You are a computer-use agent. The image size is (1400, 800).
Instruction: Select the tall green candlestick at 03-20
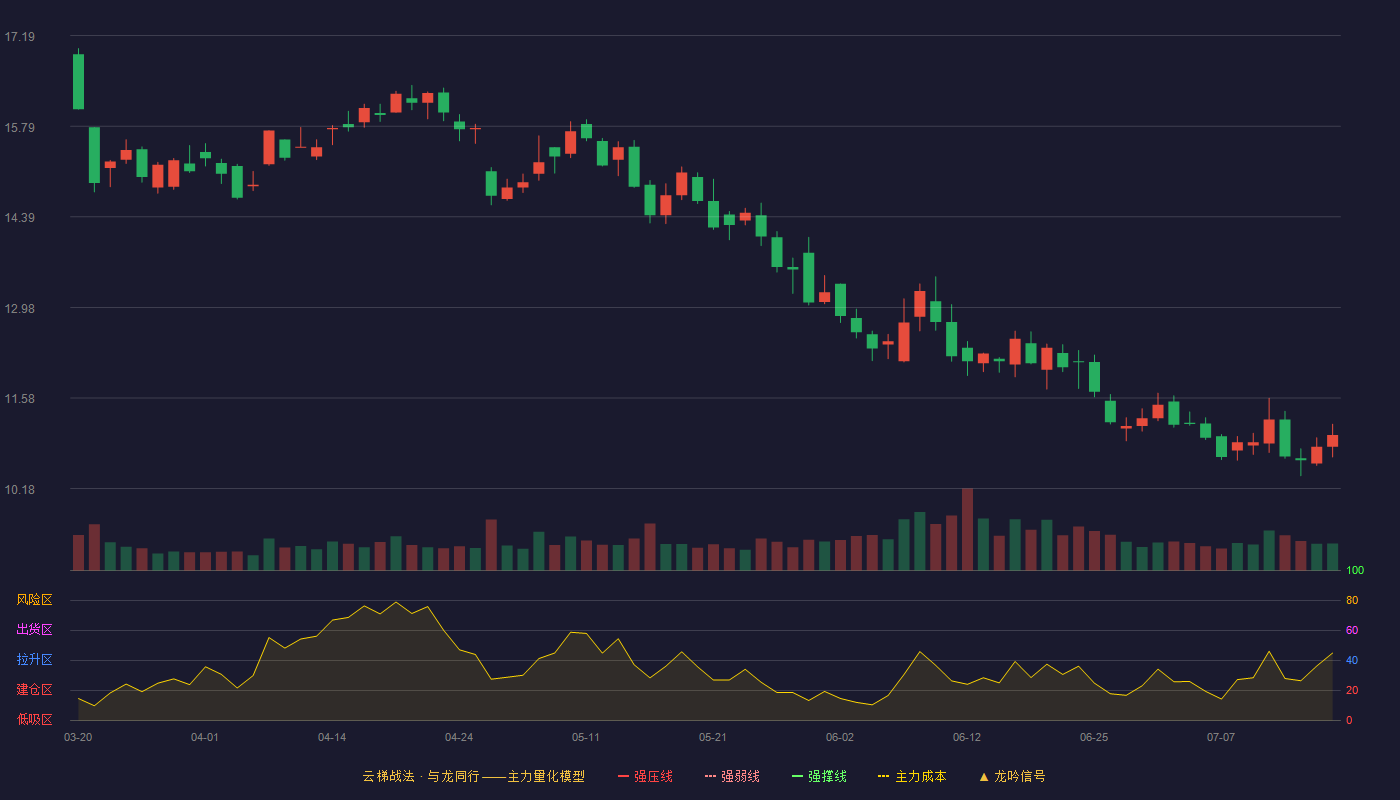(x=78, y=81)
